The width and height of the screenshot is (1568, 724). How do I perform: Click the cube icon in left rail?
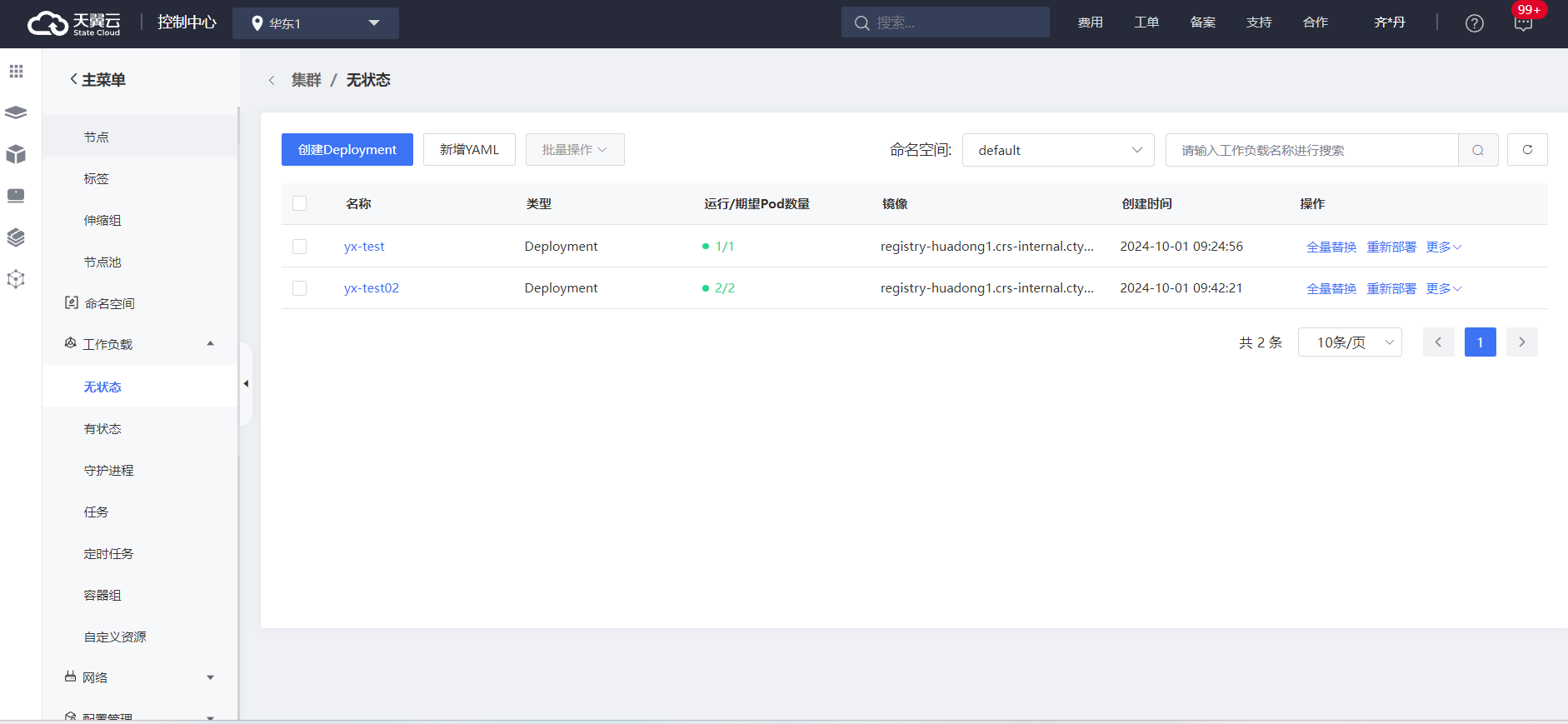16,154
